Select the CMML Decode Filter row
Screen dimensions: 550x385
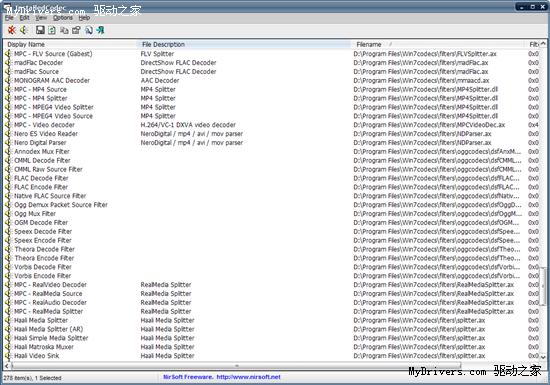(272, 160)
